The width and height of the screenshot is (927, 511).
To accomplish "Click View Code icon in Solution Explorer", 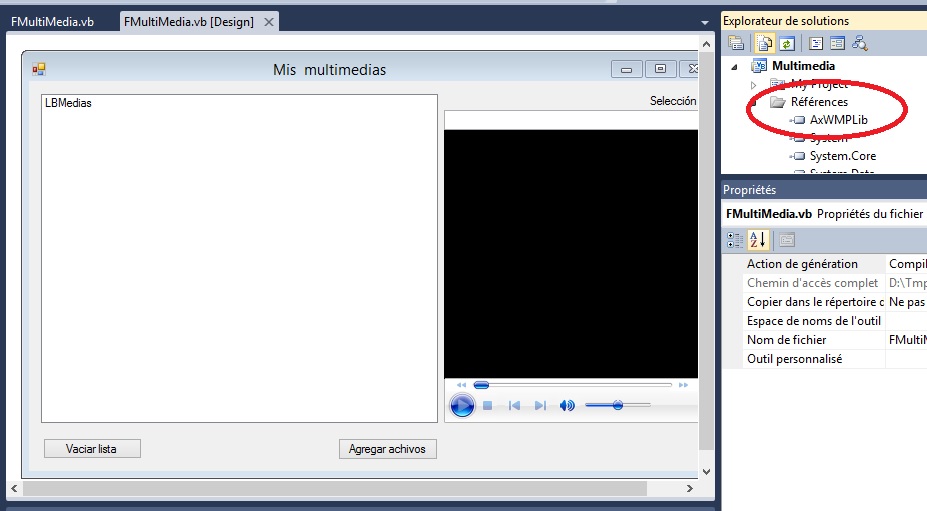I will [816, 43].
